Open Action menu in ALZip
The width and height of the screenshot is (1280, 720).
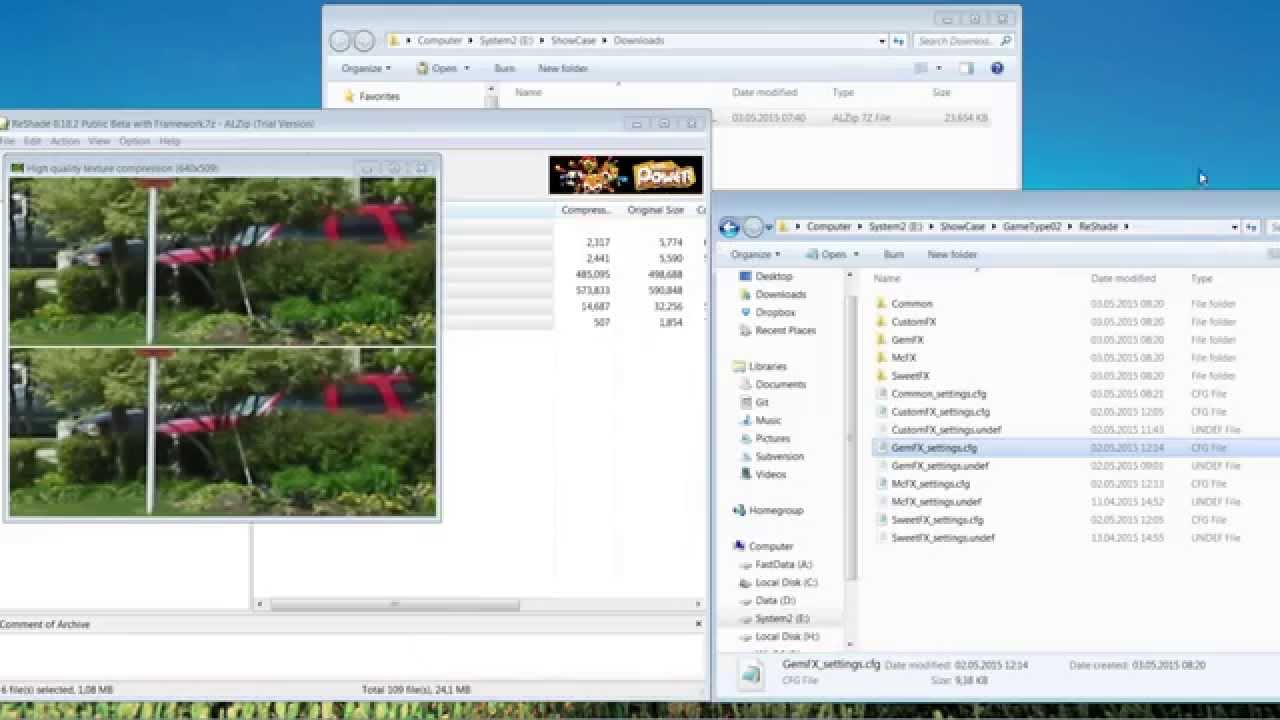click(x=65, y=142)
